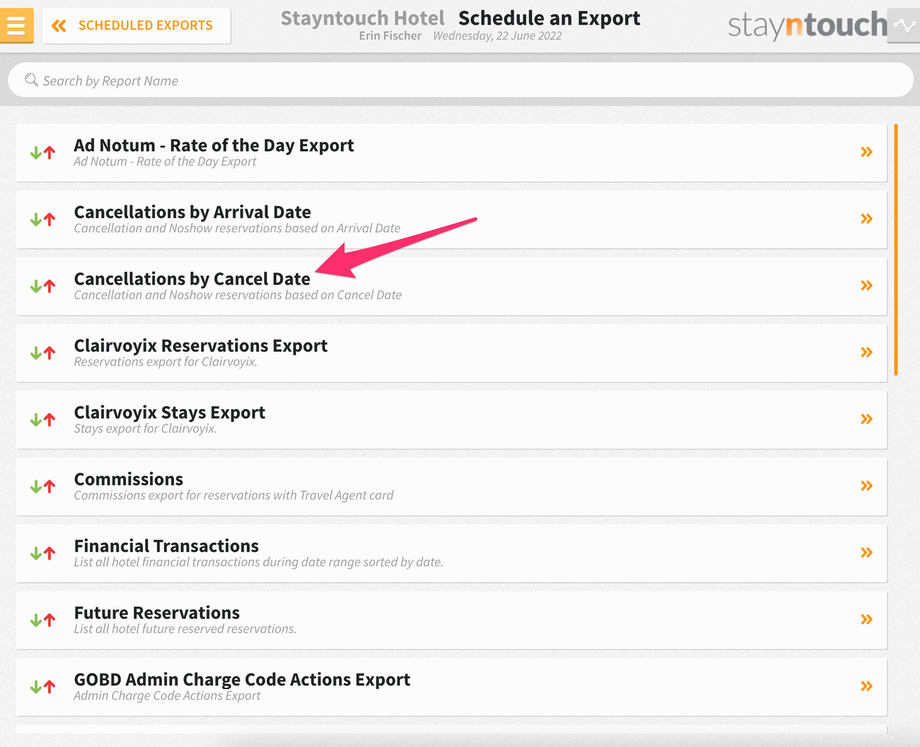Go back to Scheduled Exports
920x747 pixels.
[136, 25]
